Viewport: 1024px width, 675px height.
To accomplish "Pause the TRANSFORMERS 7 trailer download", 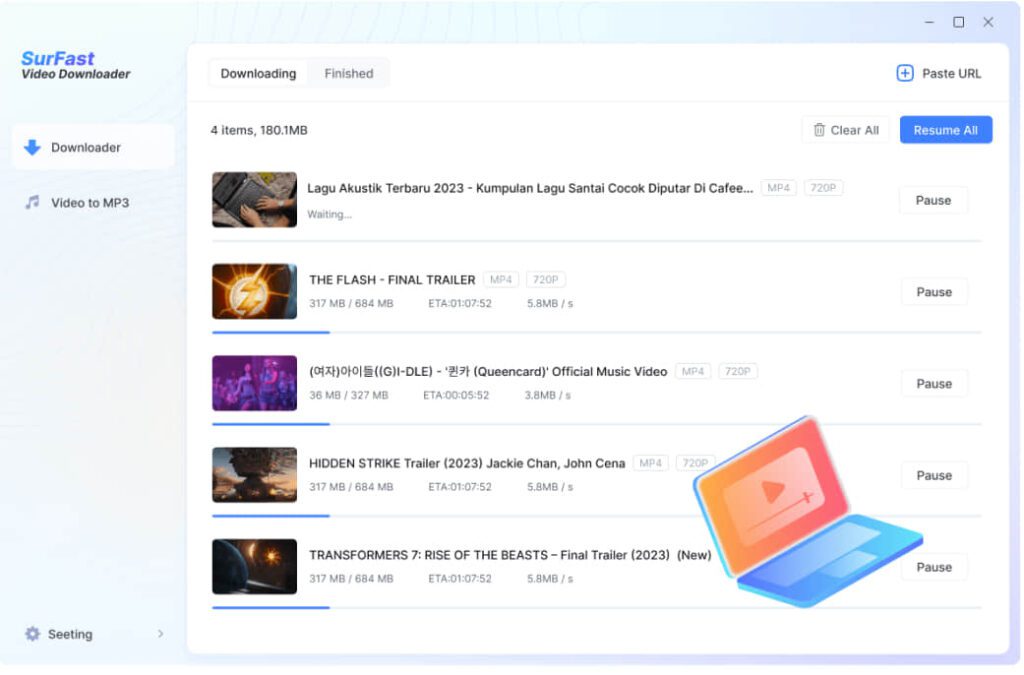I will pos(933,566).
